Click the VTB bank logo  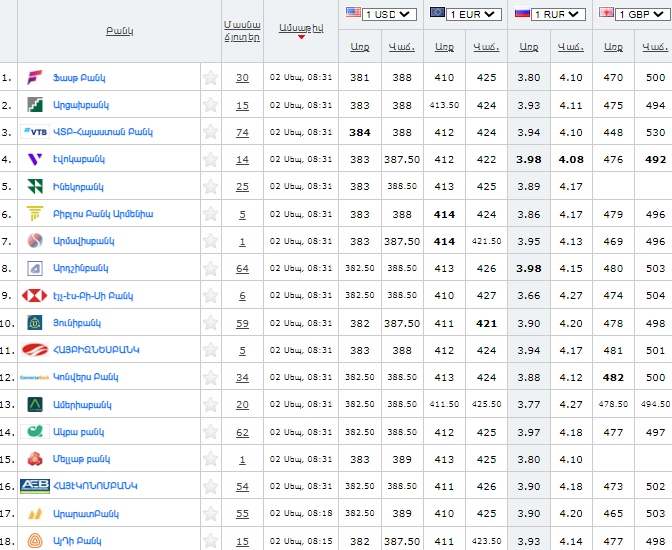tap(35, 132)
